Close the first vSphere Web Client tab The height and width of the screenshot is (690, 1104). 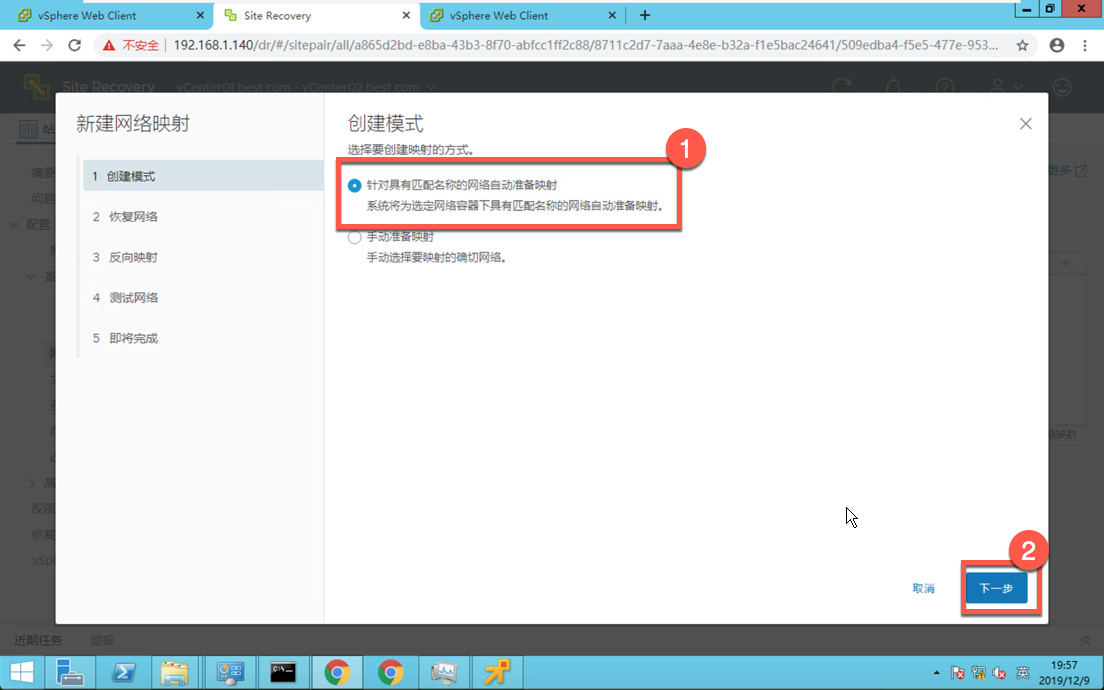click(x=200, y=15)
